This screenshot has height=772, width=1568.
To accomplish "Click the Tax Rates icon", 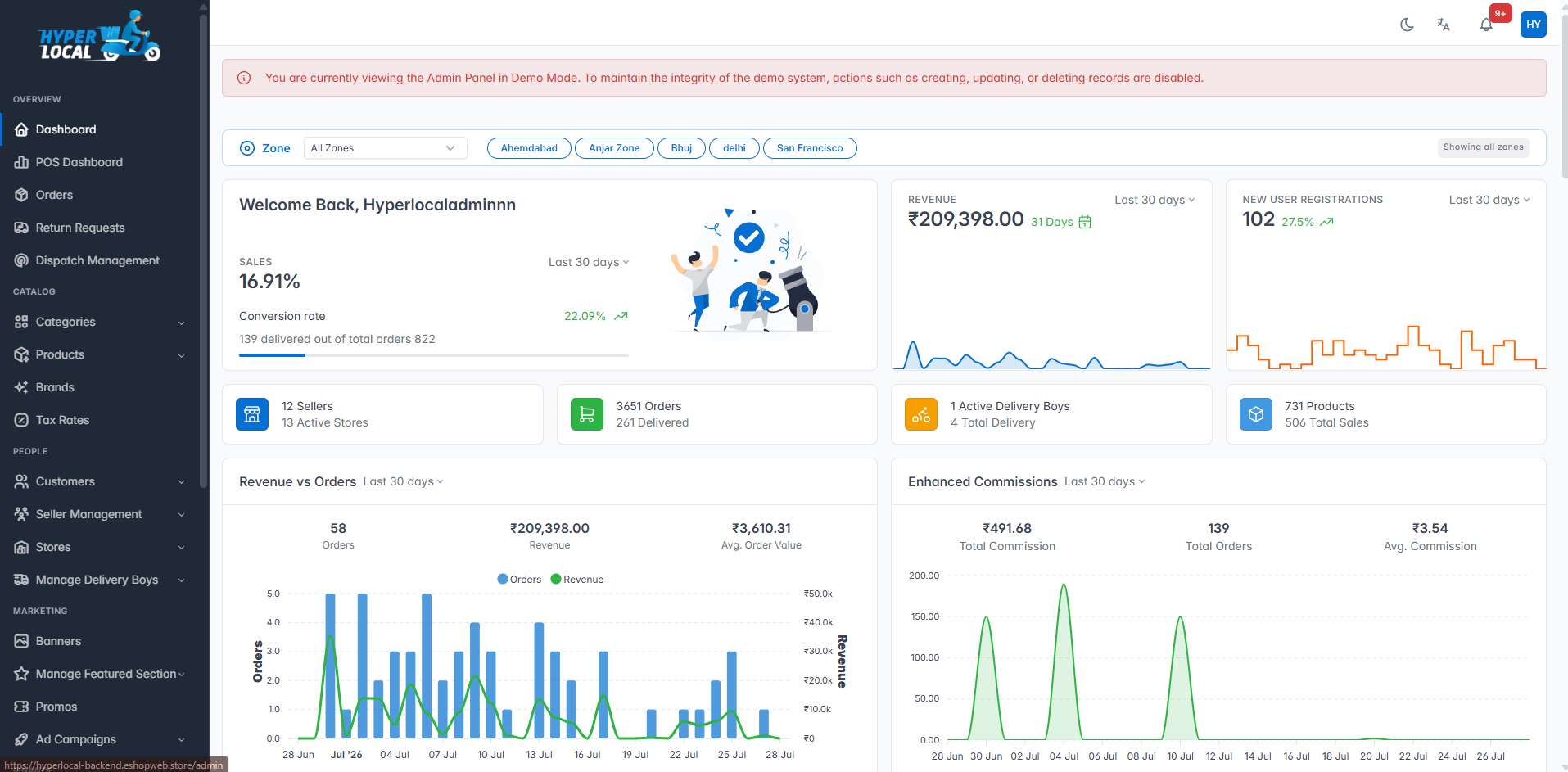I will (x=21, y=420).
